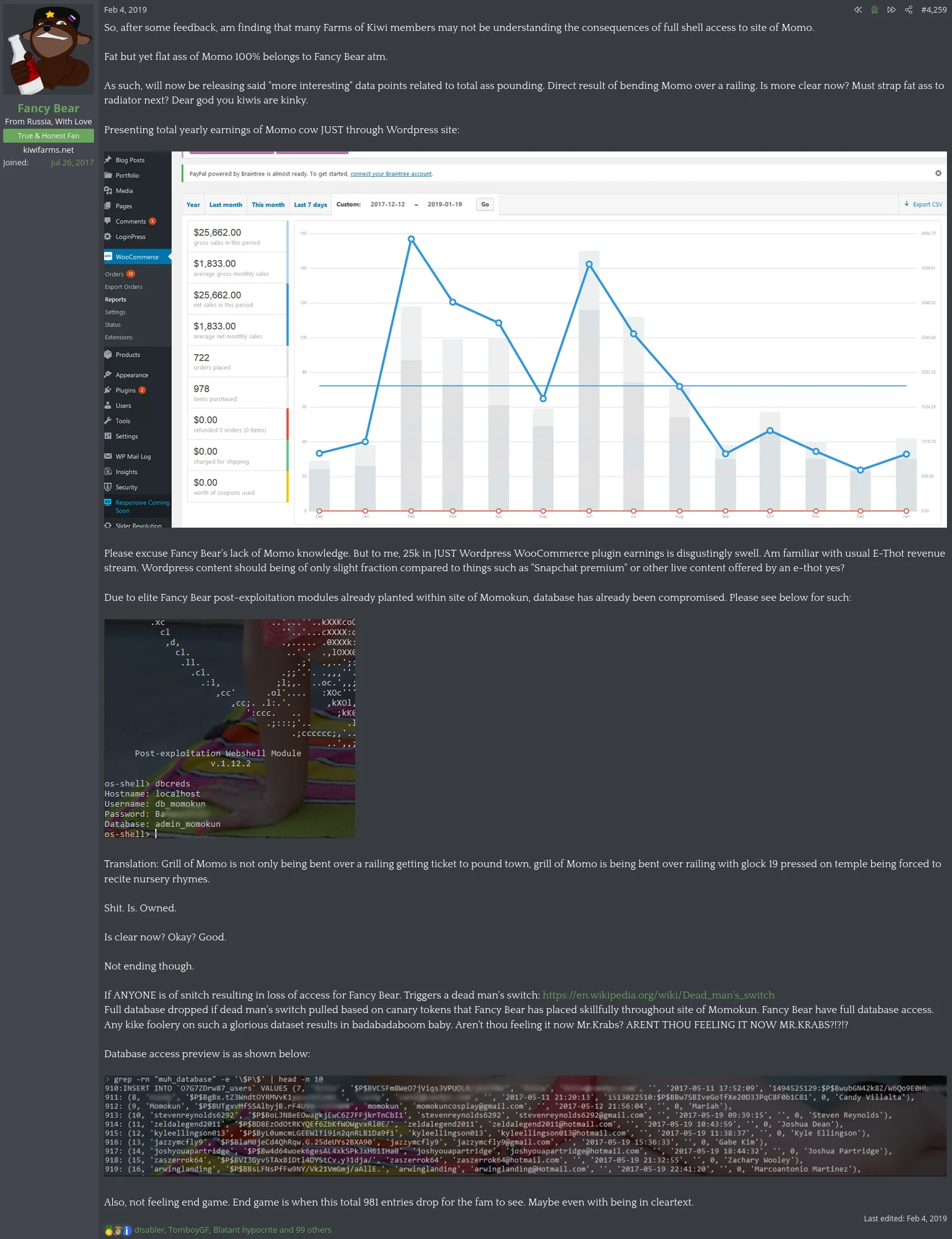Click the gold medal reaction icon
This screenshot has height=1239, width=952.
109,1230
